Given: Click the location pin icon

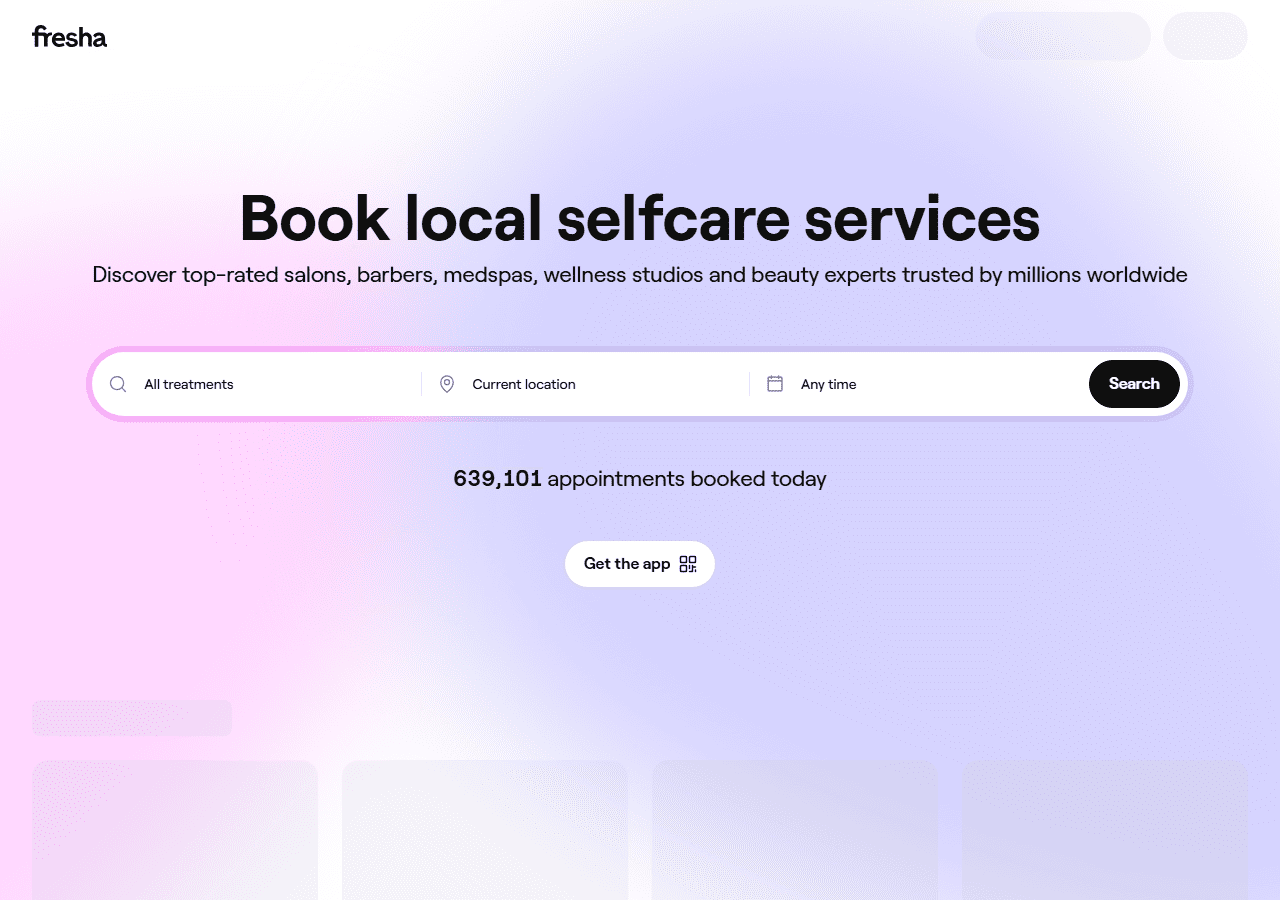Looking at the screenshot, I should 447,384.
